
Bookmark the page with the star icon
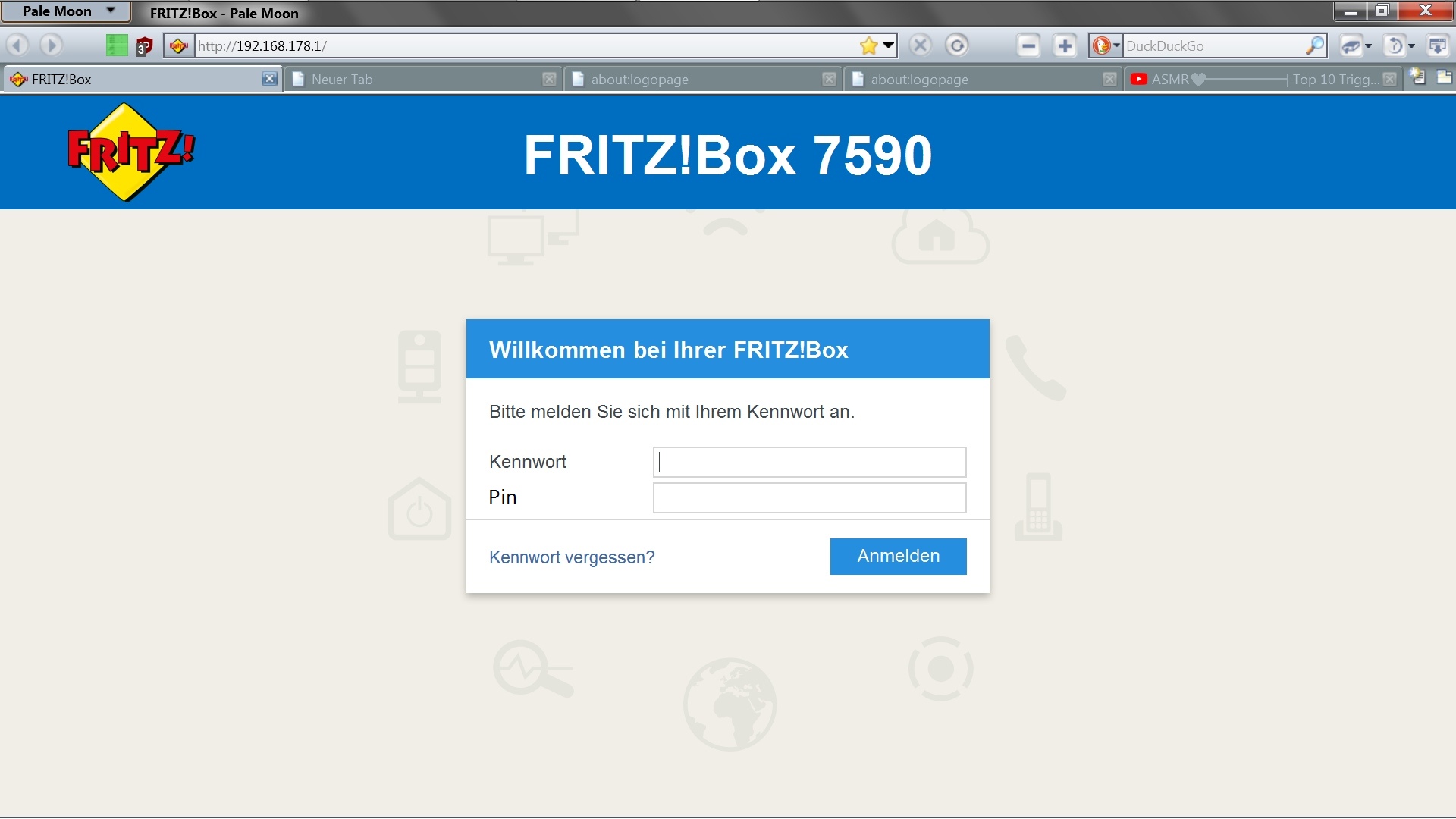pyautogui.click(x=869, y=45)
